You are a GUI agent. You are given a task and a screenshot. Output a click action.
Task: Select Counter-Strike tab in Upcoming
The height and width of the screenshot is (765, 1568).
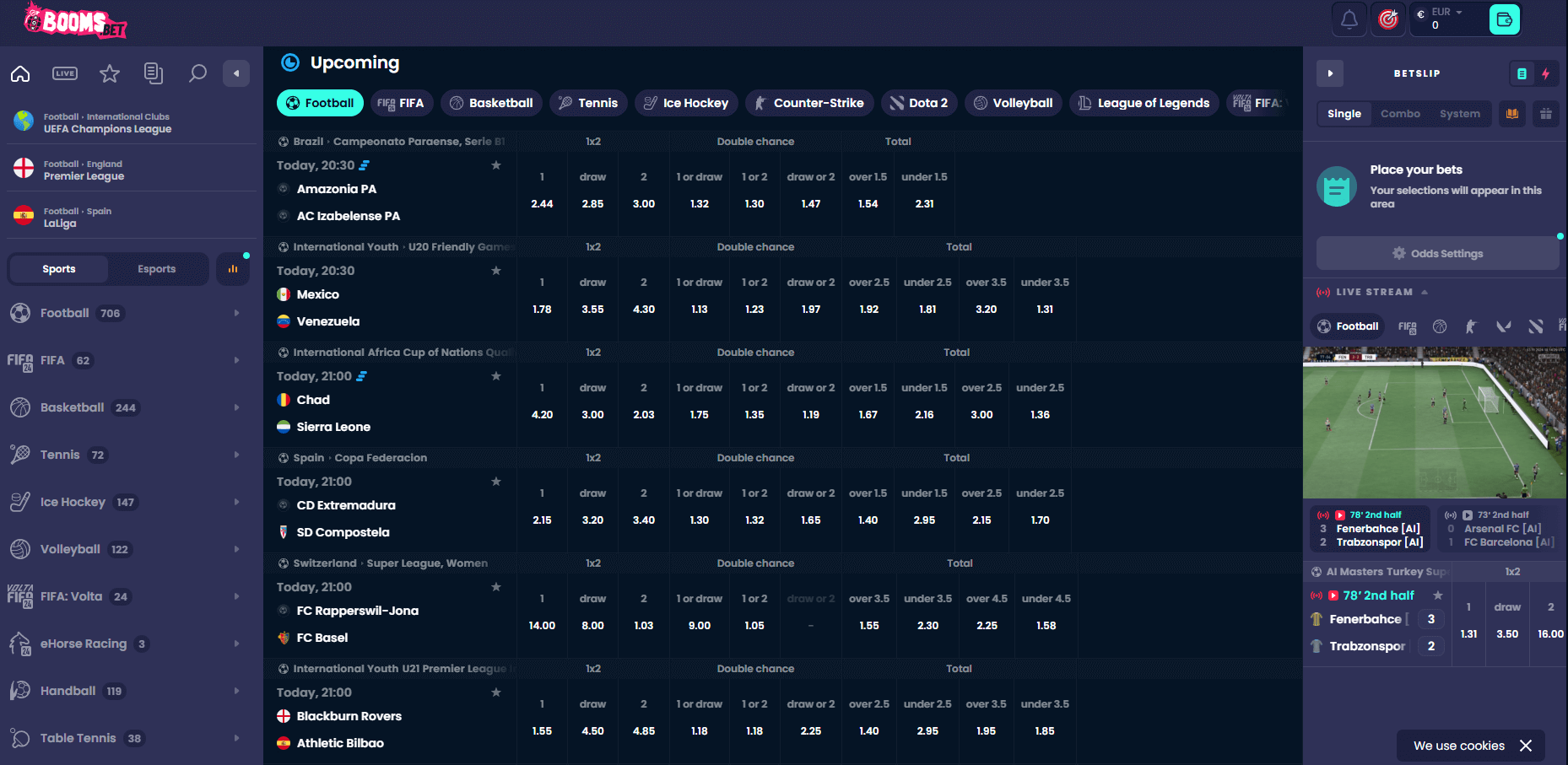point(809,103)
